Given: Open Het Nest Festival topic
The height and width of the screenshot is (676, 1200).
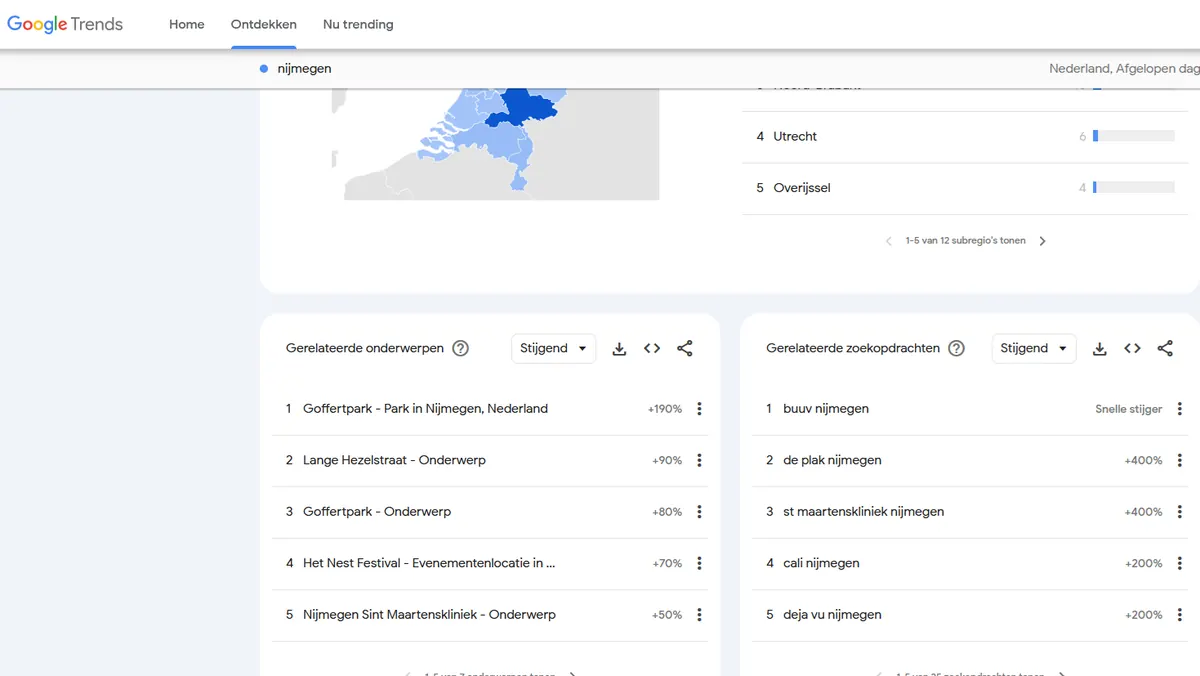Looking at the screenshot, I should pos(429,564).
